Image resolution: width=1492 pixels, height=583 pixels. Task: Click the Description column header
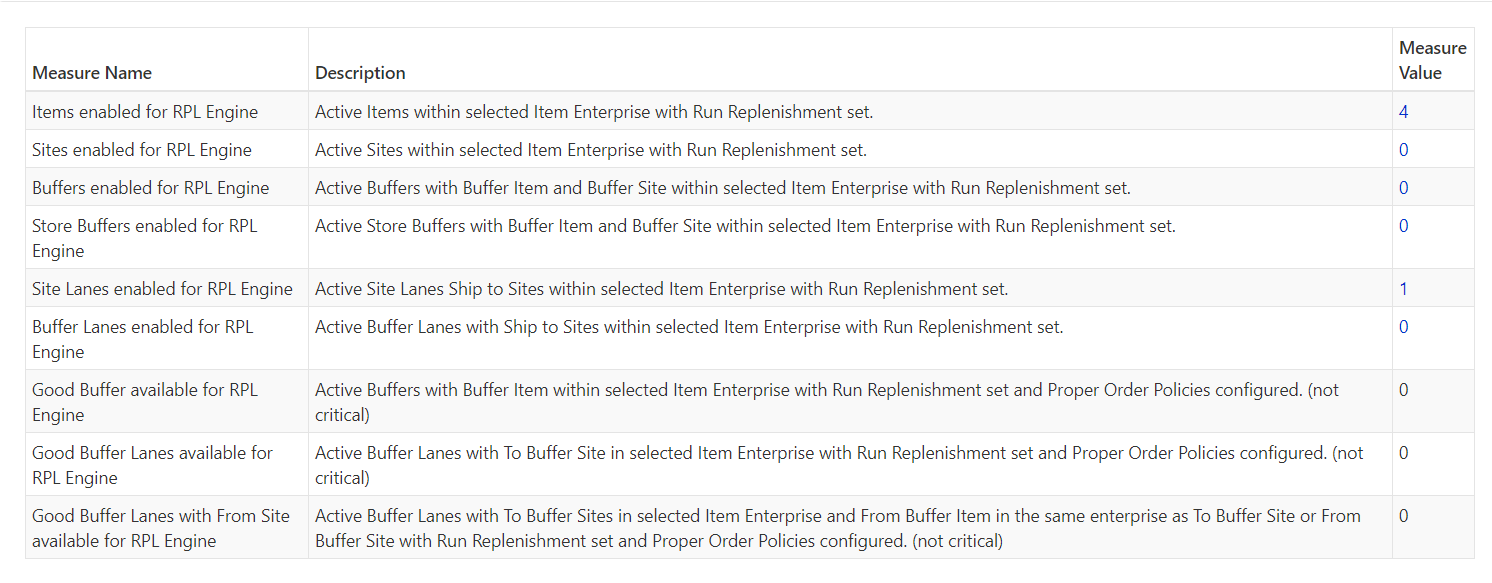[360, 73]
